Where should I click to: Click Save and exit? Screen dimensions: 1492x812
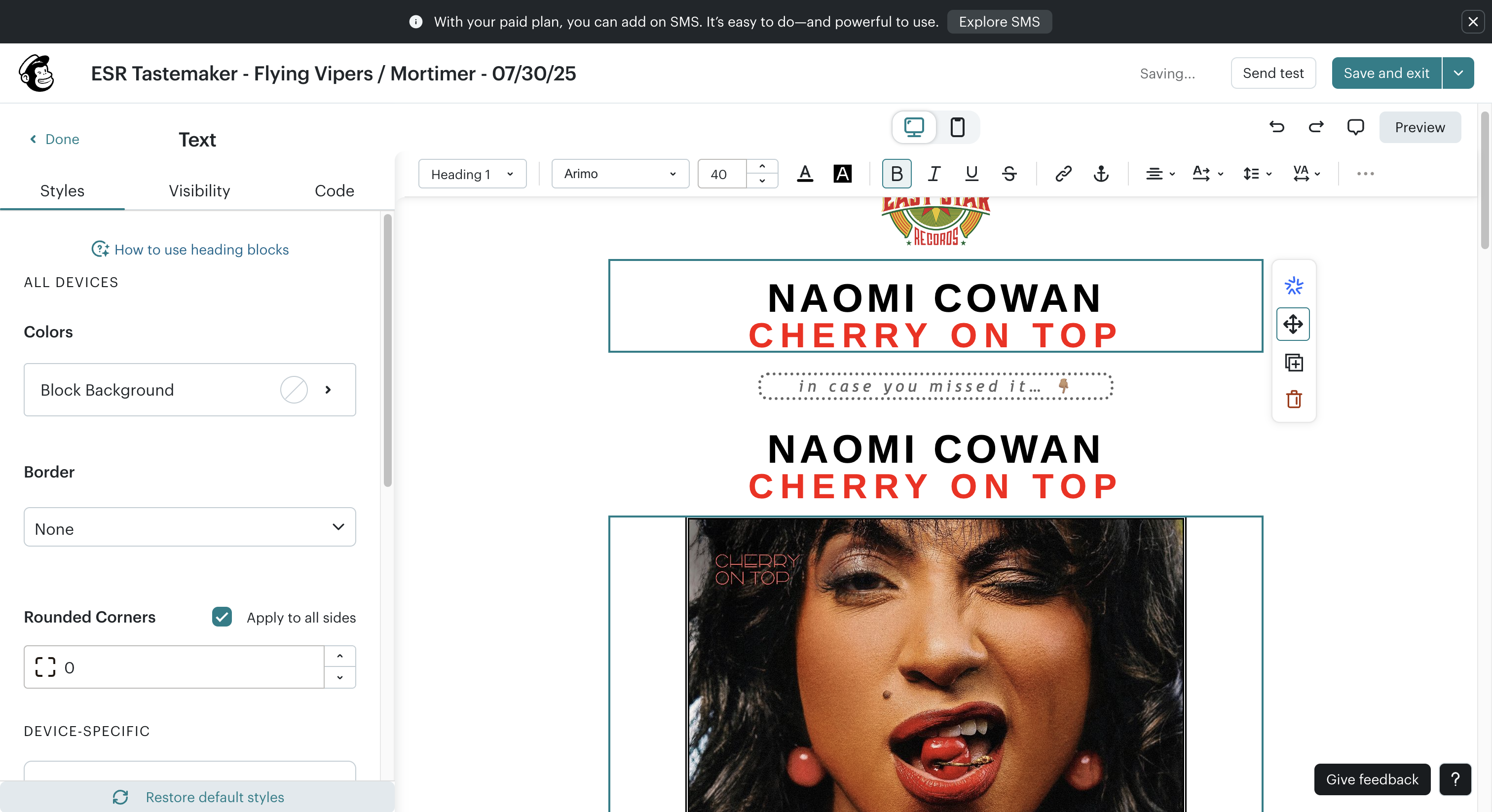pyautogui.click(x=1386, y=73)
